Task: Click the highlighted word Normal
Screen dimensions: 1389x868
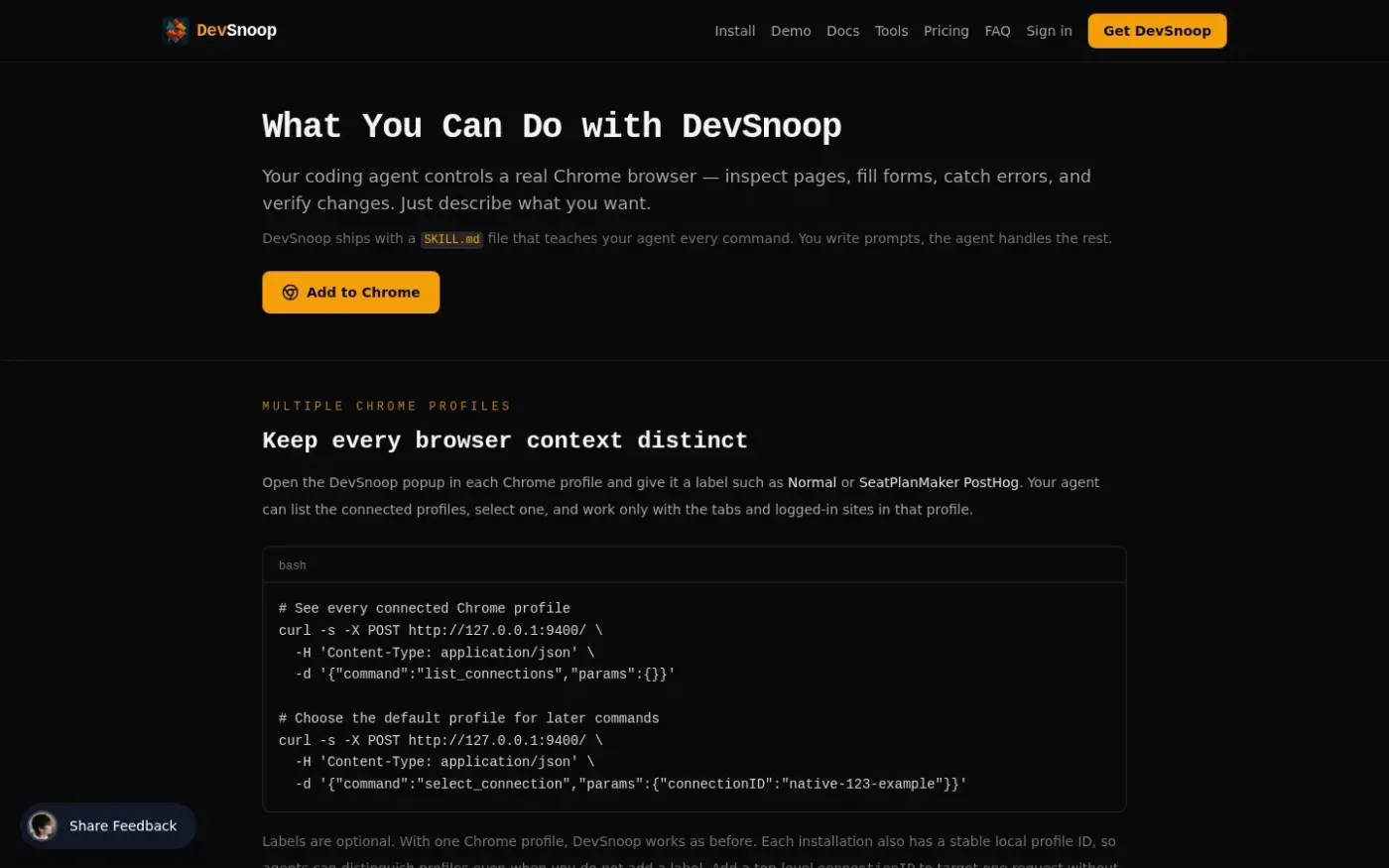Action: coord(812,482)
